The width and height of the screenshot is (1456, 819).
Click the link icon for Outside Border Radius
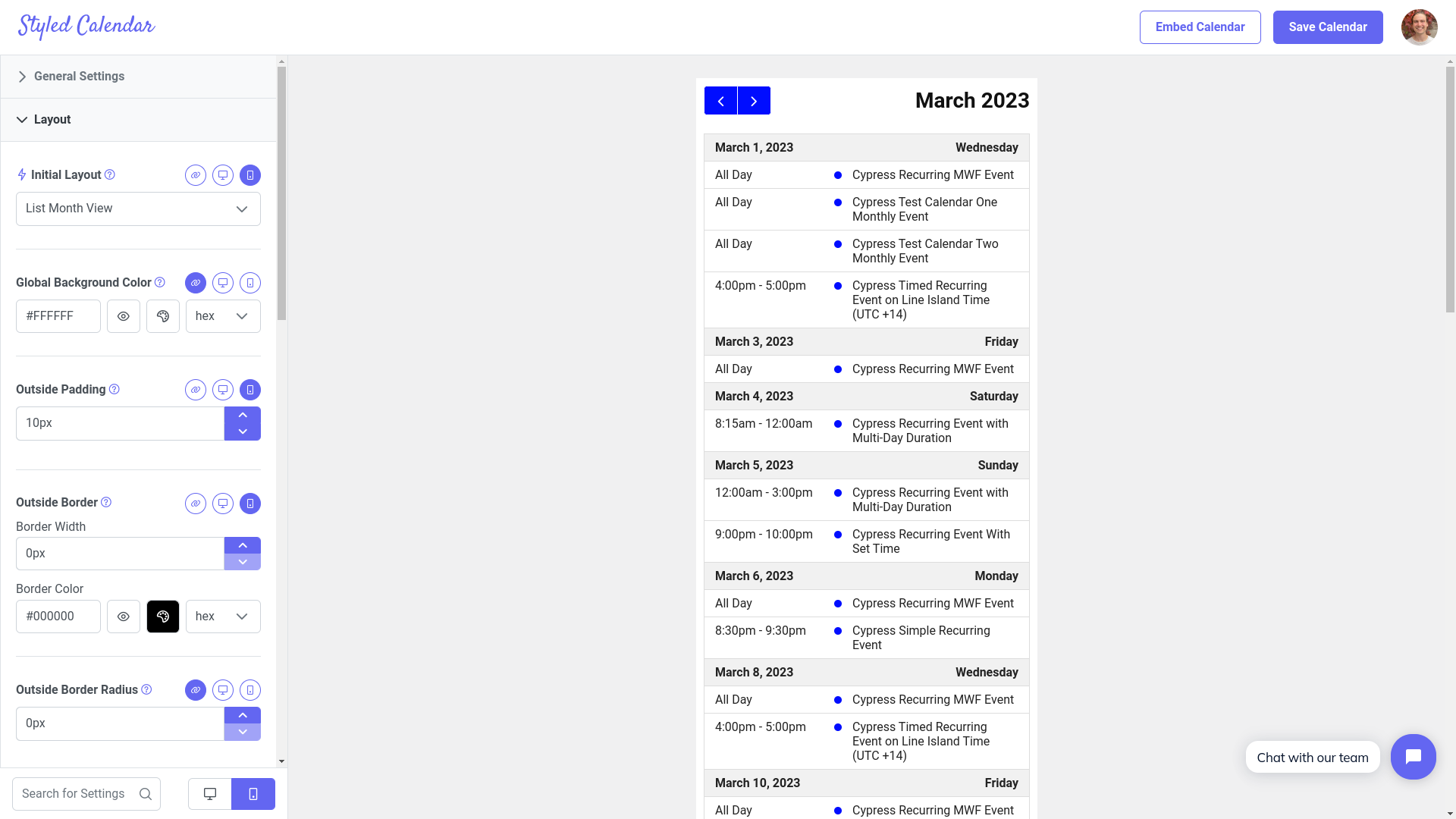coord(196,690)
